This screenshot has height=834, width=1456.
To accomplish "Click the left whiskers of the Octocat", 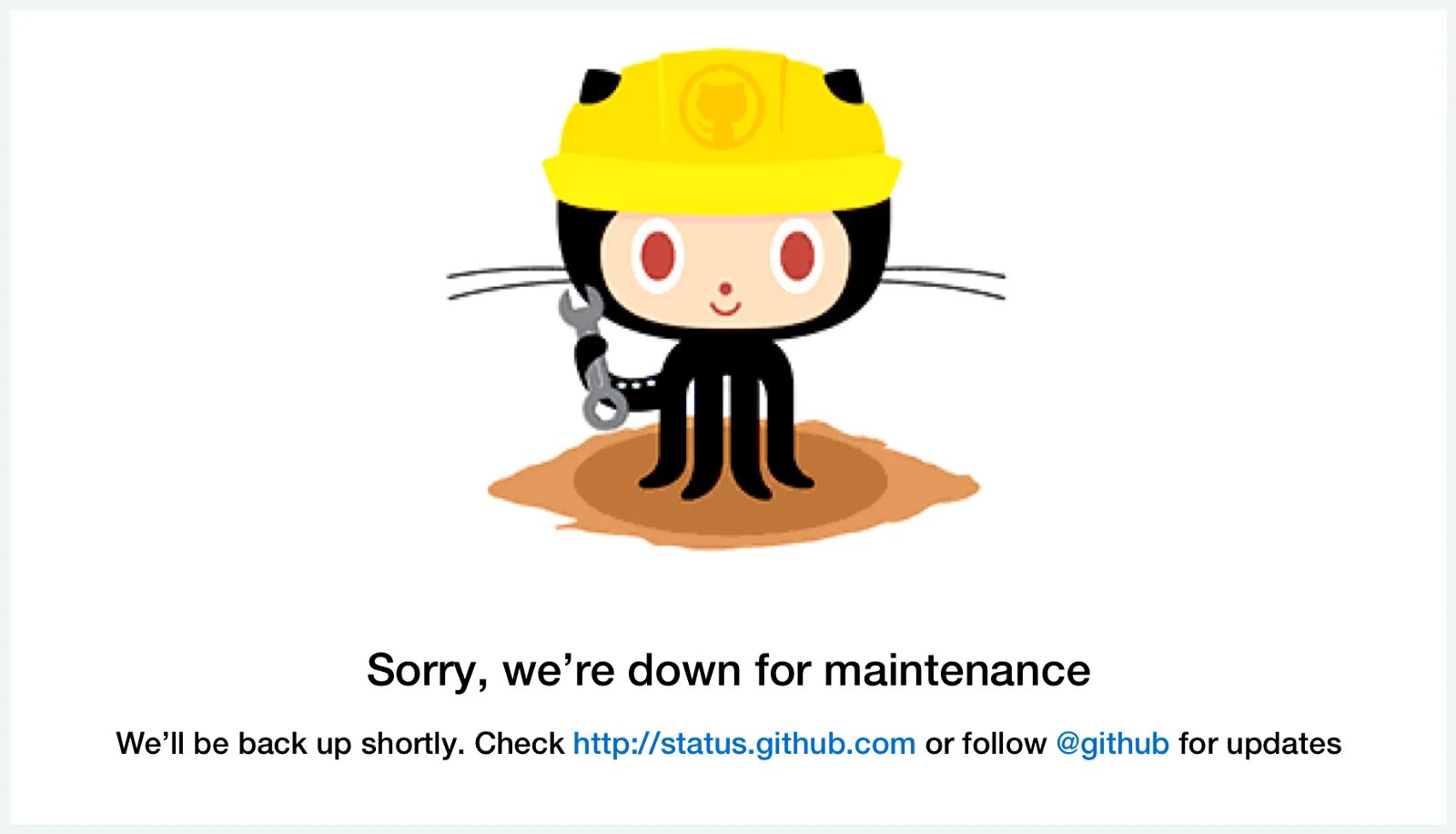I will pos(506,282).
